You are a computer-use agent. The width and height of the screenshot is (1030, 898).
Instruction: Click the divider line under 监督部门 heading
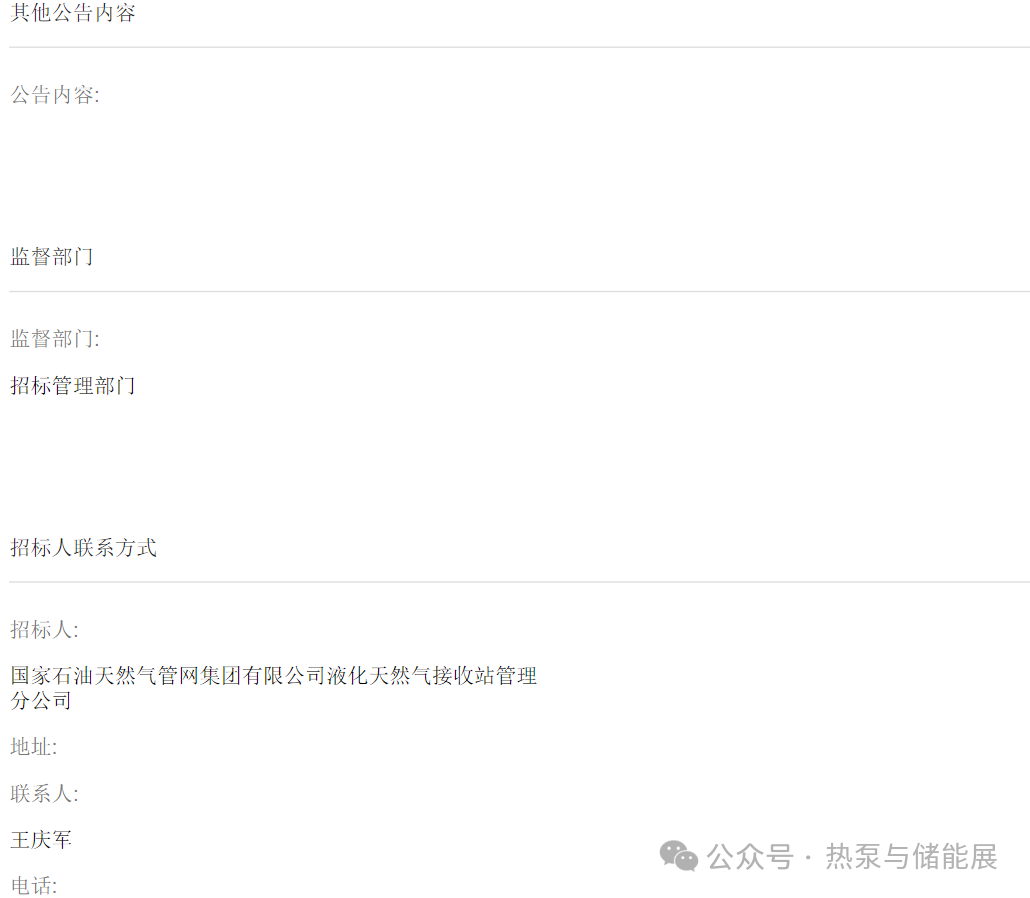[x=520, y=292]
